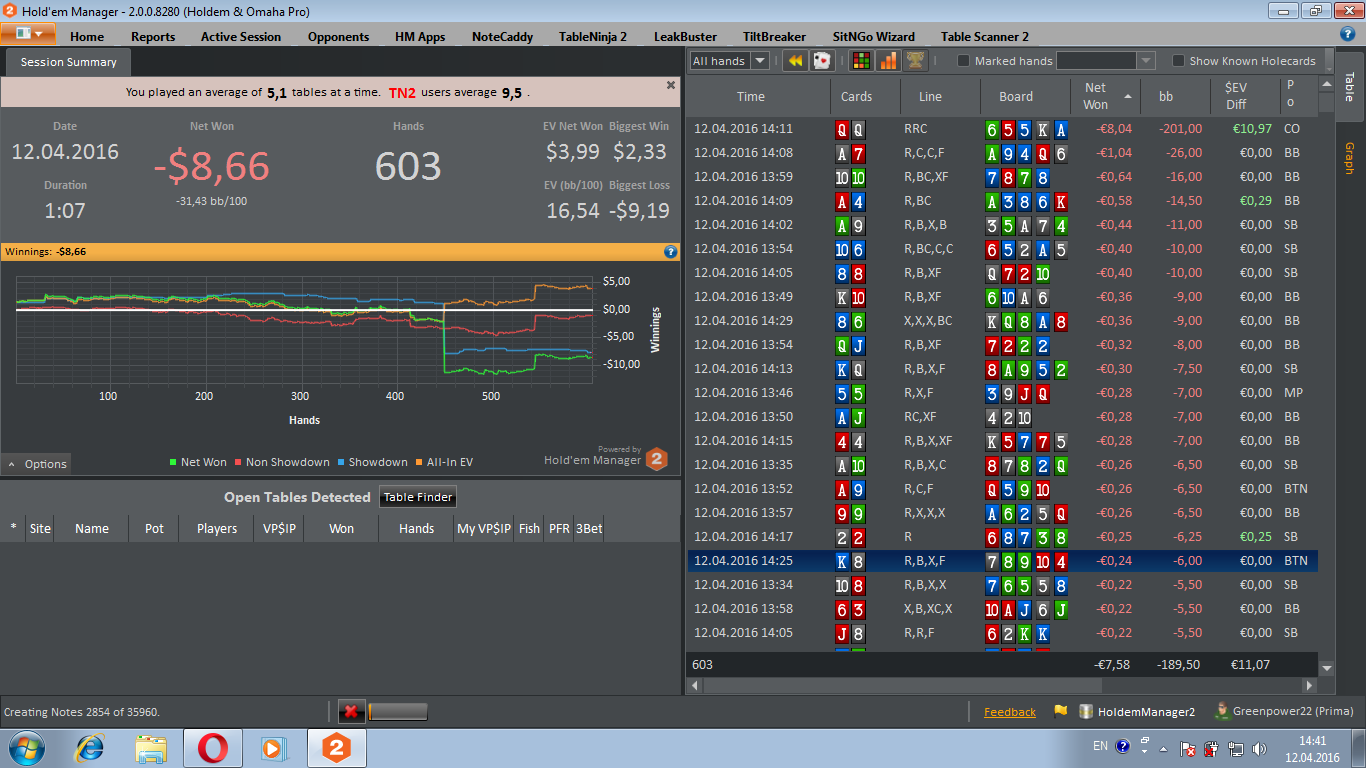Toggle Non Showdown legend entry
The image size is (1366, 768).
pos(281,462)
